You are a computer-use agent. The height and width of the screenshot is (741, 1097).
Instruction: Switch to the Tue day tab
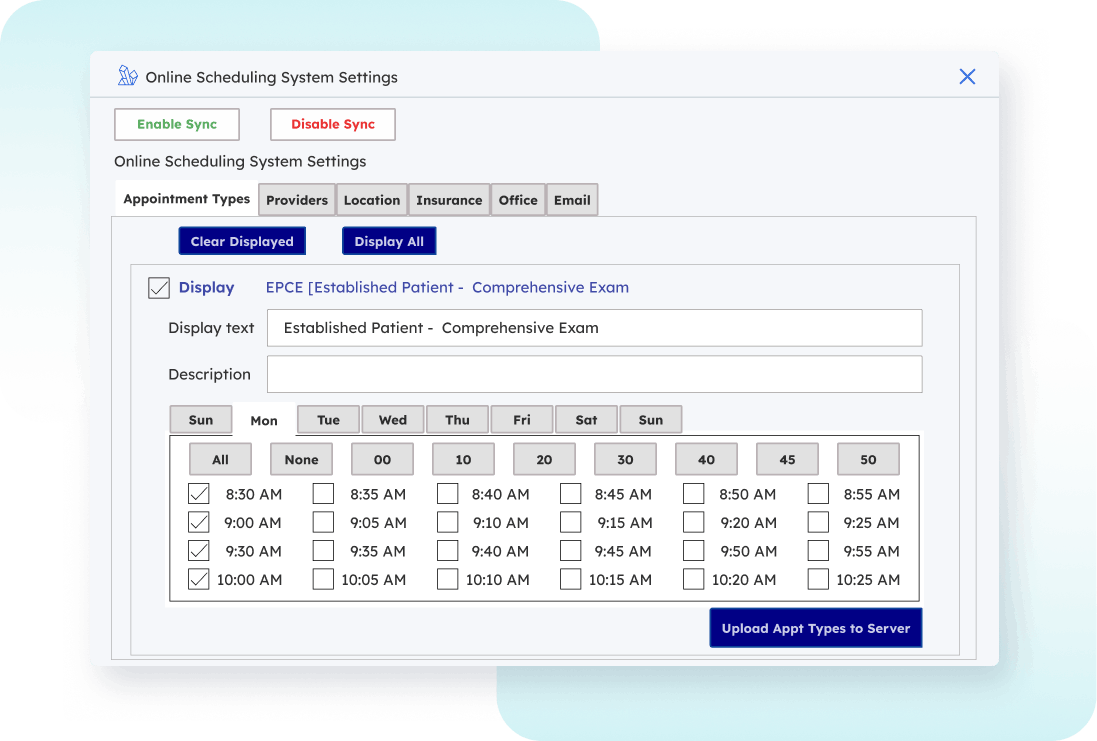[x=329, y=420]
